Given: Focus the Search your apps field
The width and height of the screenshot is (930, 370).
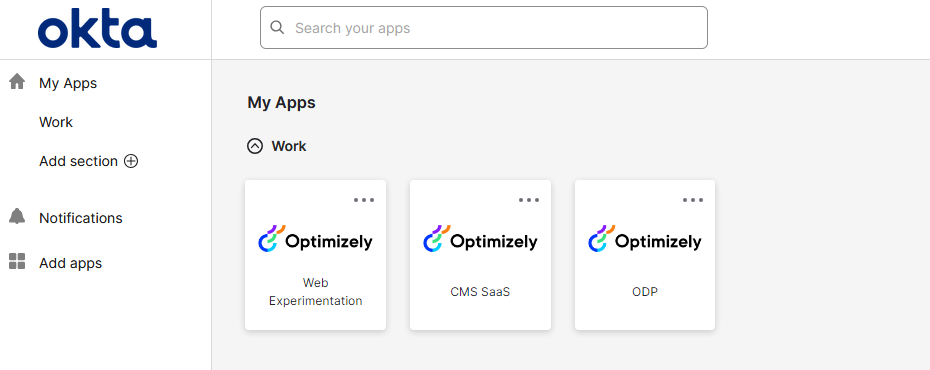Looking at the screenshot, I should click(483, 27).
